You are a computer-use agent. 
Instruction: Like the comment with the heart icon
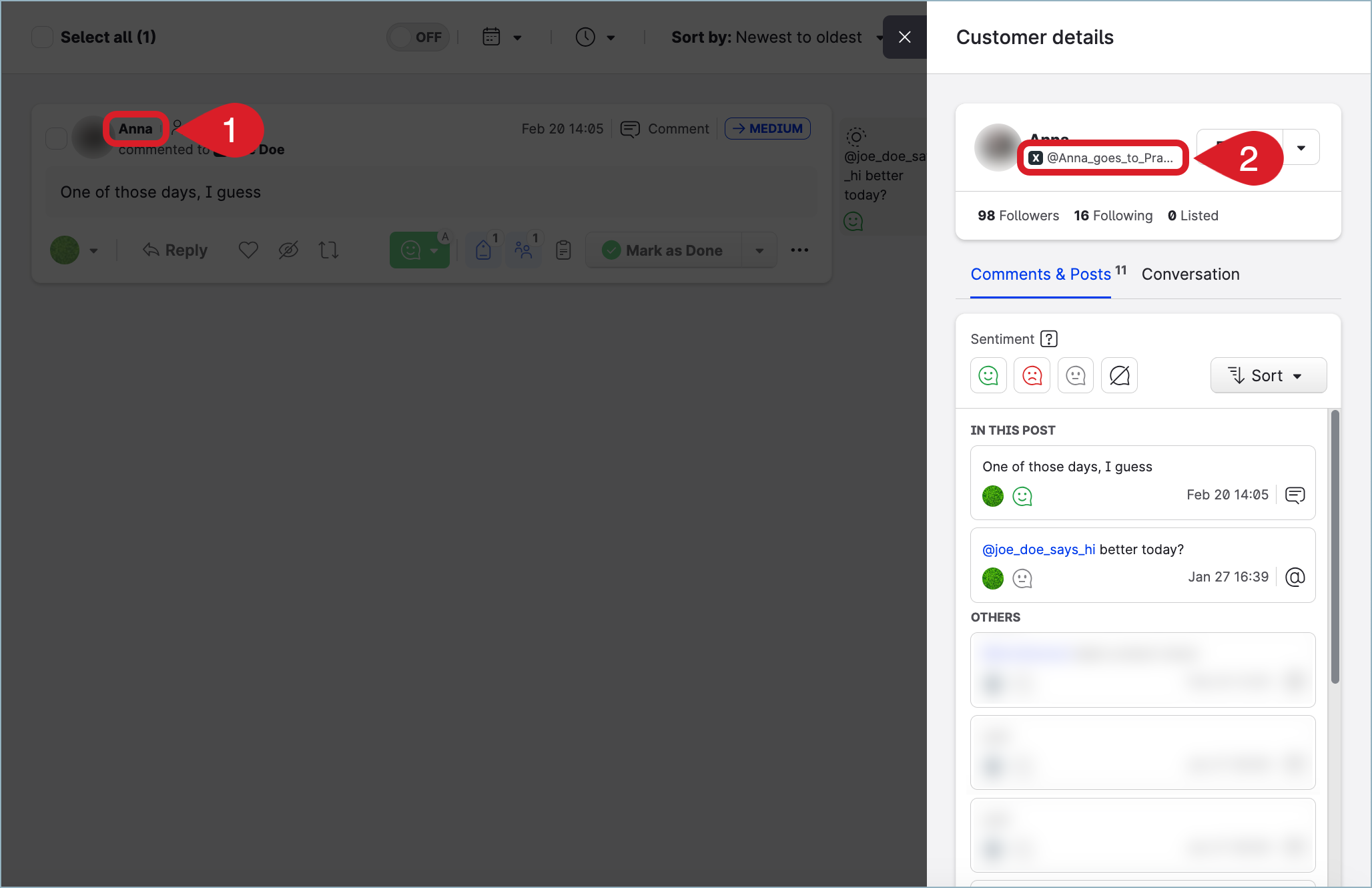click(248, 250)
